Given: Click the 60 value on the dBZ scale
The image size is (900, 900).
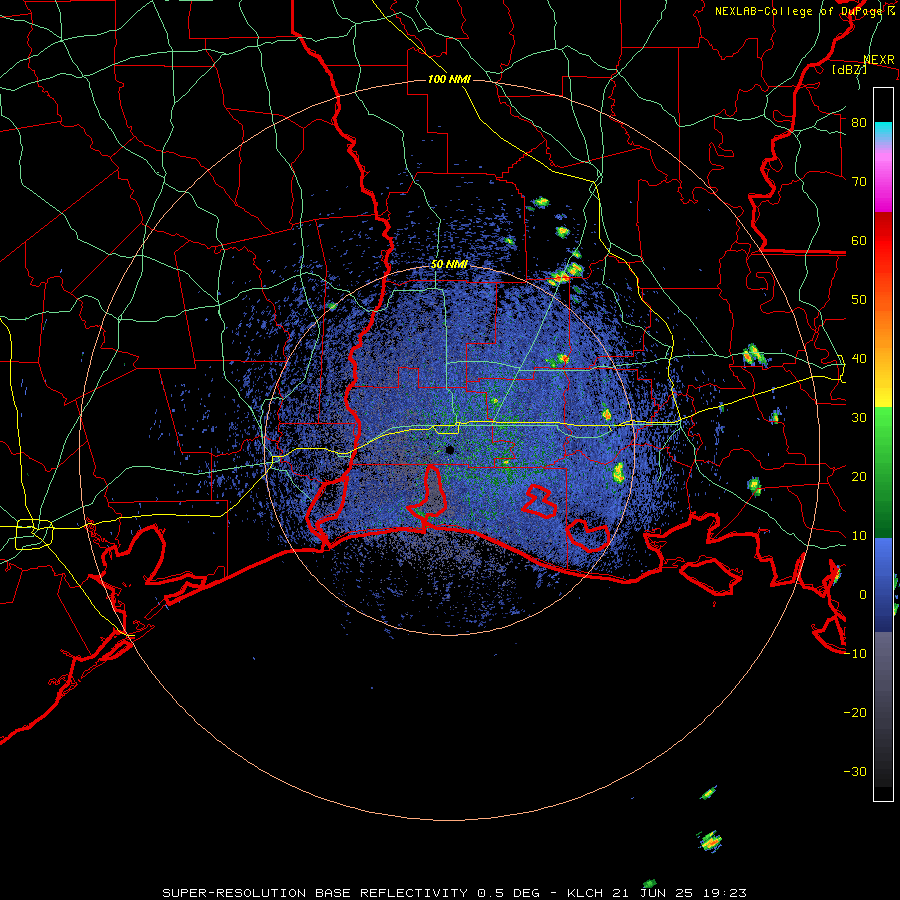Looking at the screenshot, I should coord(859,240).
